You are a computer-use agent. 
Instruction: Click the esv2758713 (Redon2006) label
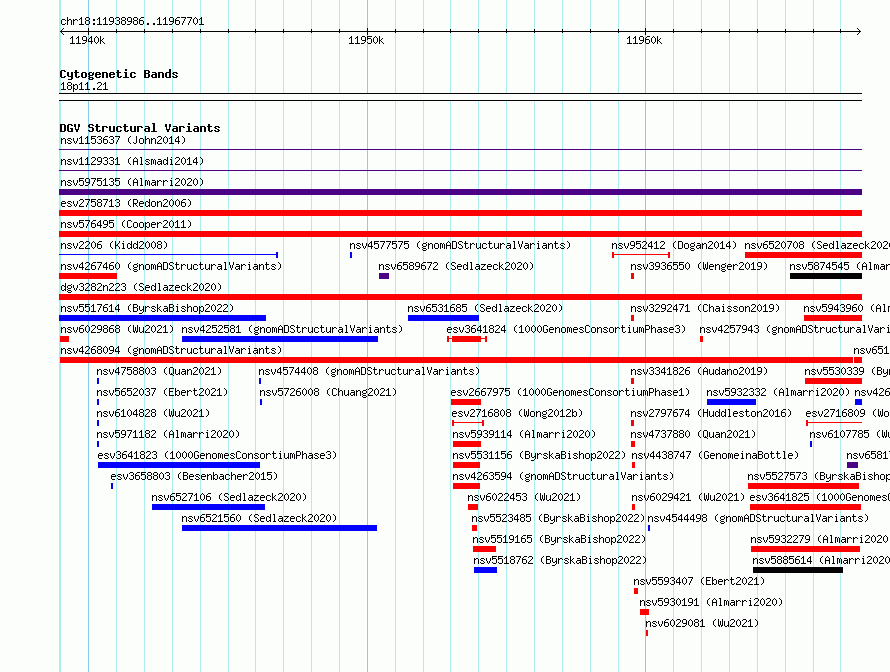point(126,203)
